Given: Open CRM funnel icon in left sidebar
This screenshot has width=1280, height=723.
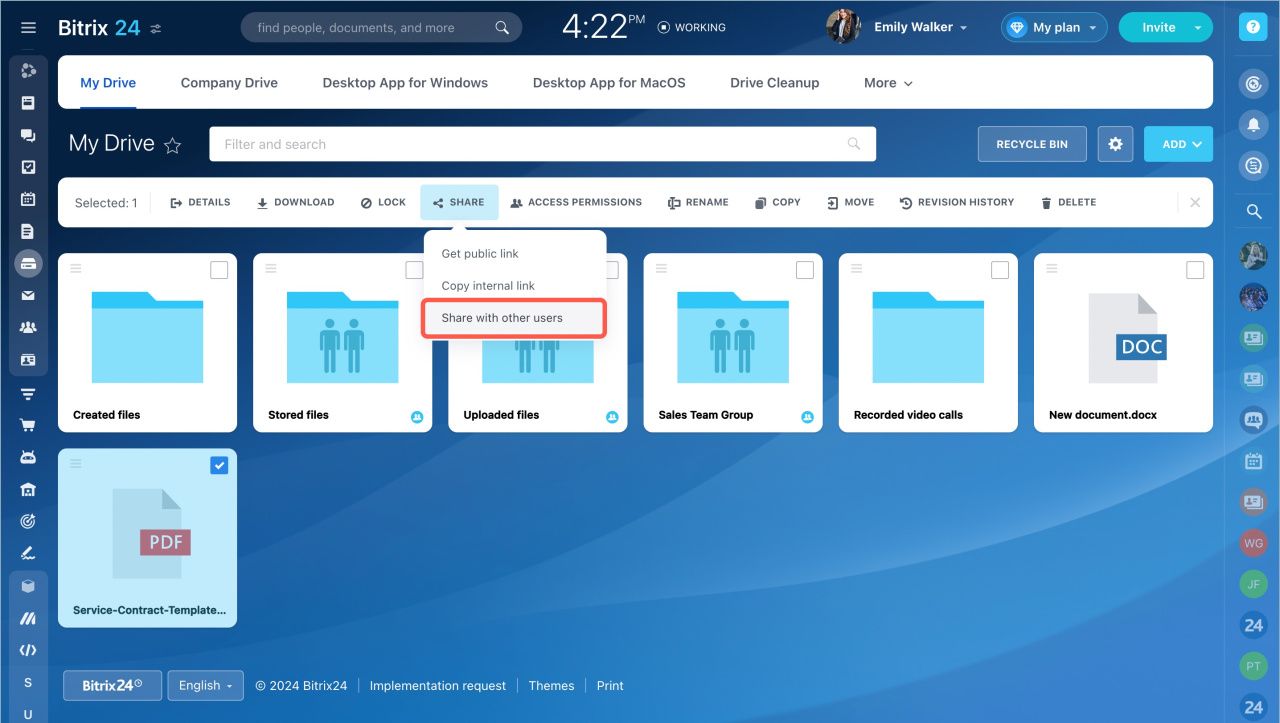Looking at the screenshot, I should 28,393.
